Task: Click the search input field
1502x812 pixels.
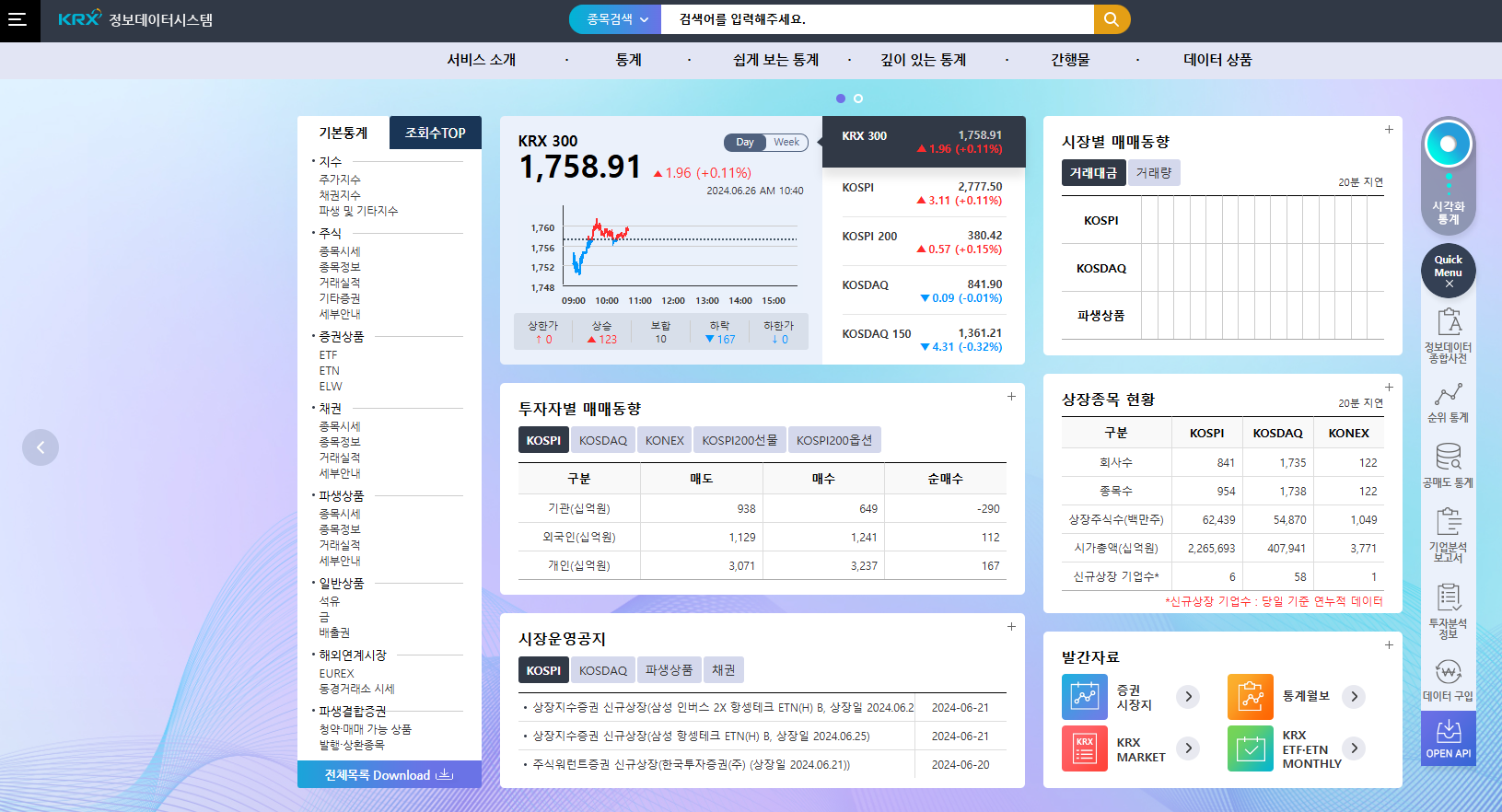Action: [x=878, y=19]
